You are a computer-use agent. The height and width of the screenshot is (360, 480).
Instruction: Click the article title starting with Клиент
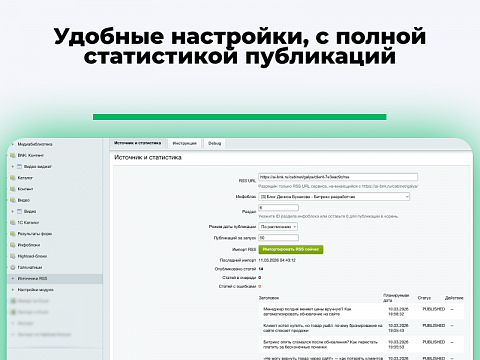pos(323,328)
